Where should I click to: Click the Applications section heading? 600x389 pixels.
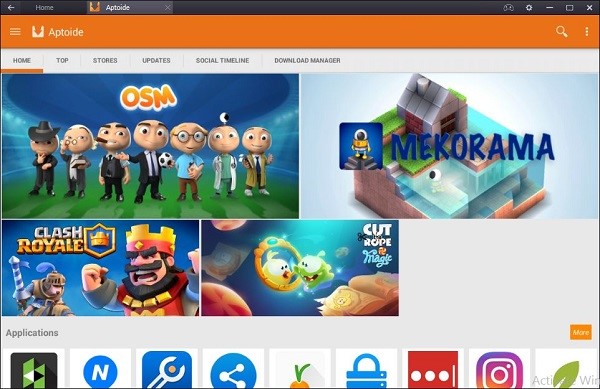coord(32,333)
